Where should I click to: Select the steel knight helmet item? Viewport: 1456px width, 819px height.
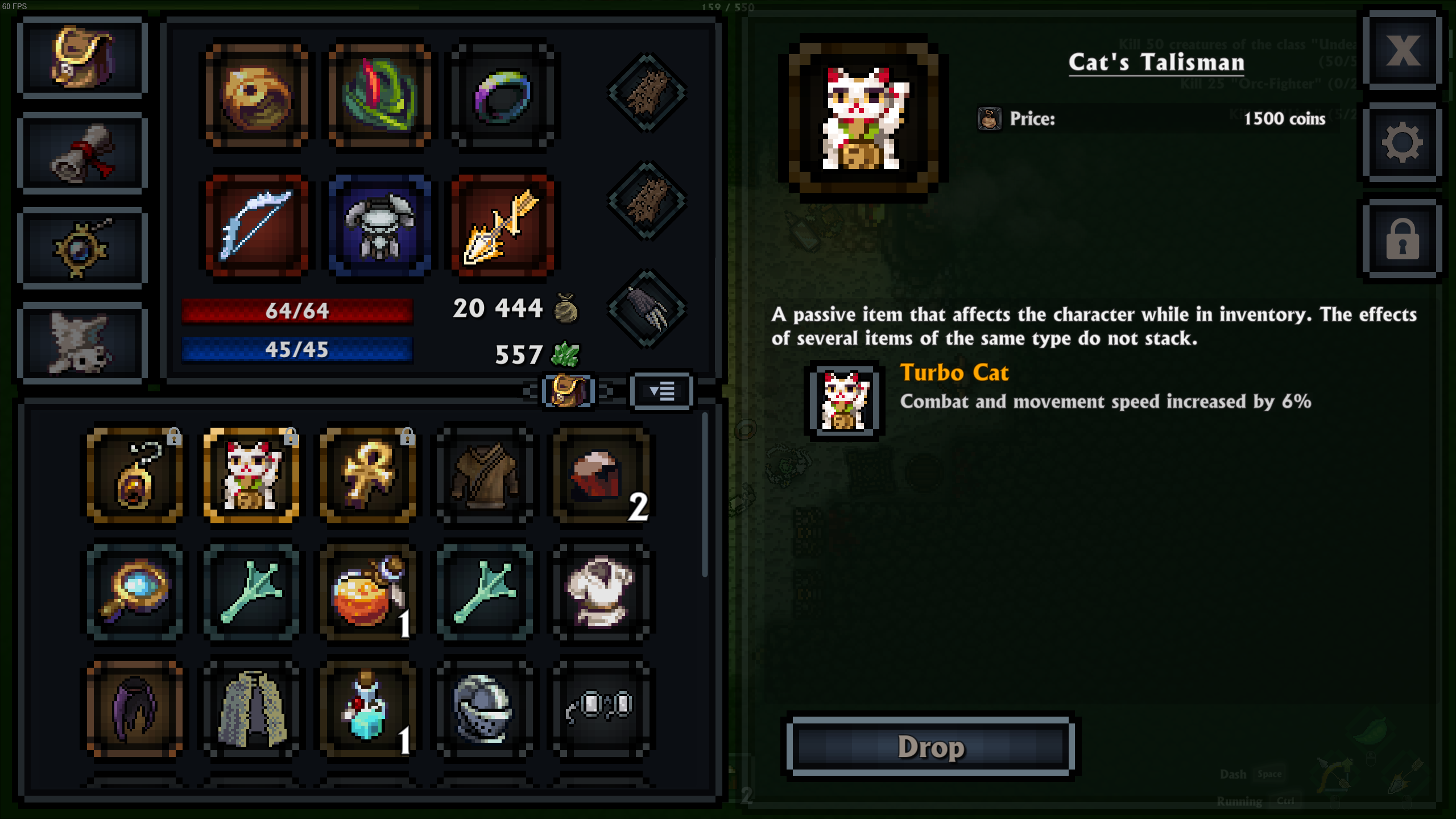coord(485,709)
